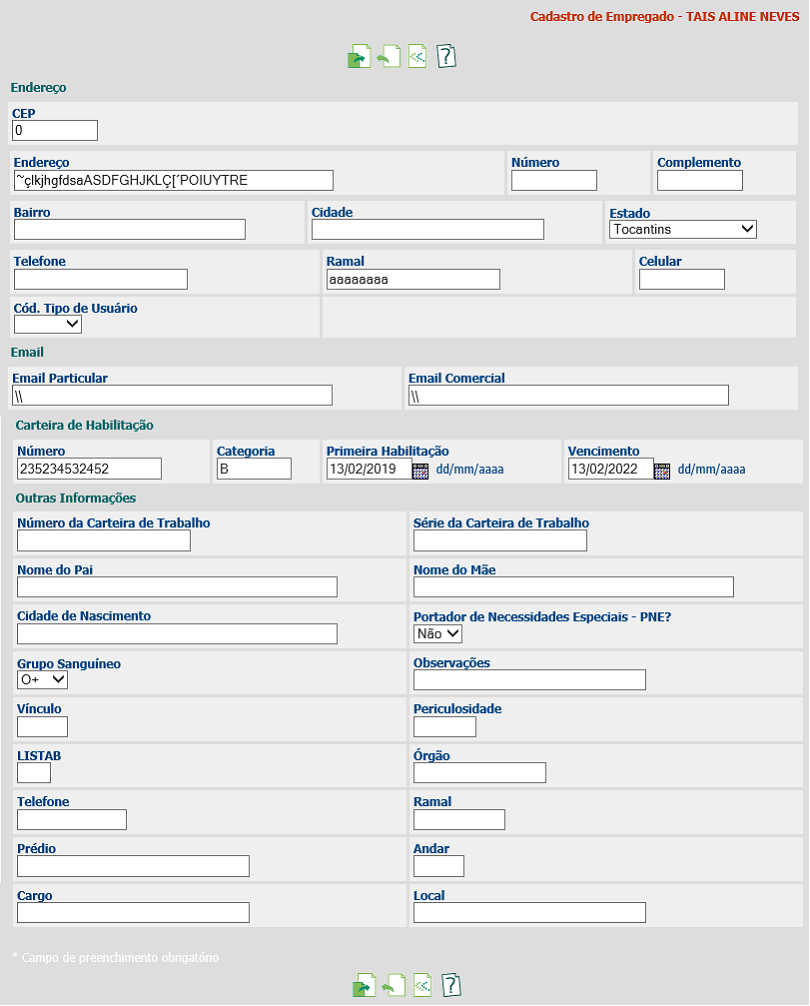Click Telefone field under Outras Informações

(72, 819)
